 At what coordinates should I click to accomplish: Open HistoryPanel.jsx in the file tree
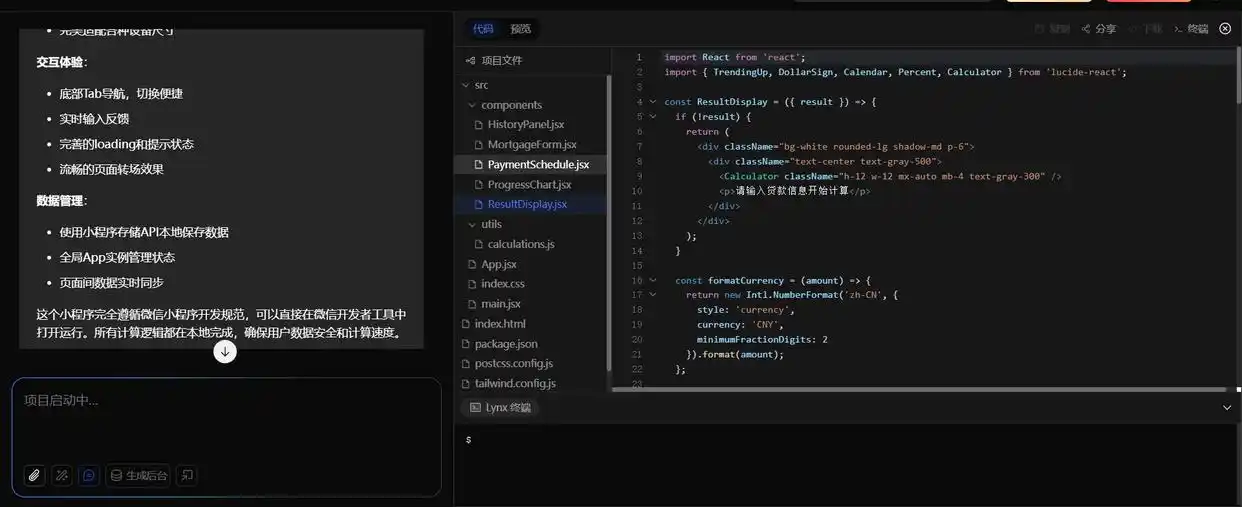526,125
